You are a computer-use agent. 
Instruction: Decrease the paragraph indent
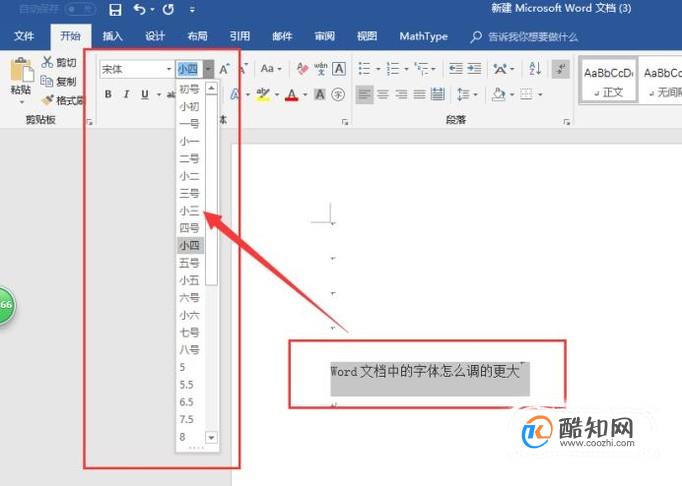pyautogui.click(x=456, y=68)
